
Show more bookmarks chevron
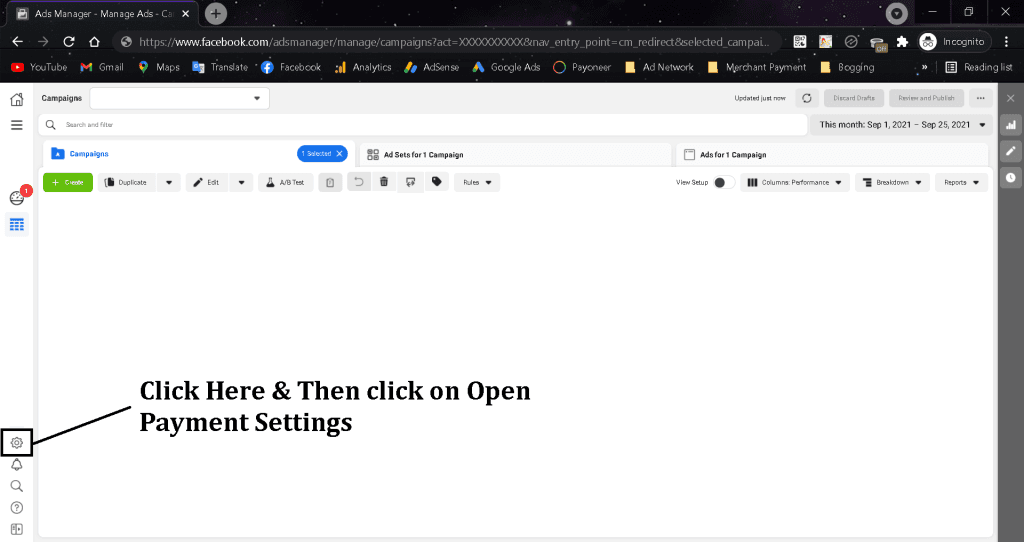pyautogui.click(x=924, y=67)
